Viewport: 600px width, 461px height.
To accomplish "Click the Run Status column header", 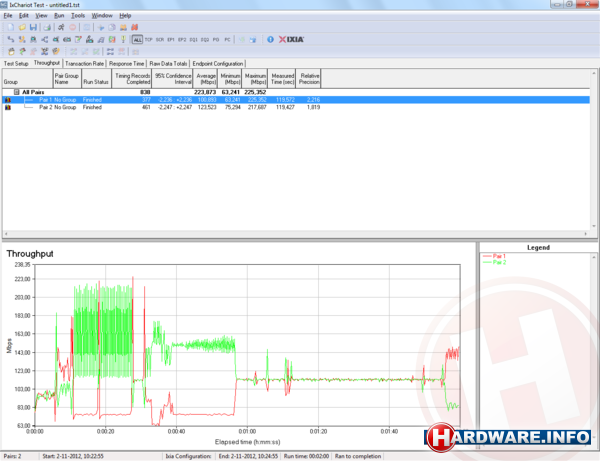I will click(97, 78).
